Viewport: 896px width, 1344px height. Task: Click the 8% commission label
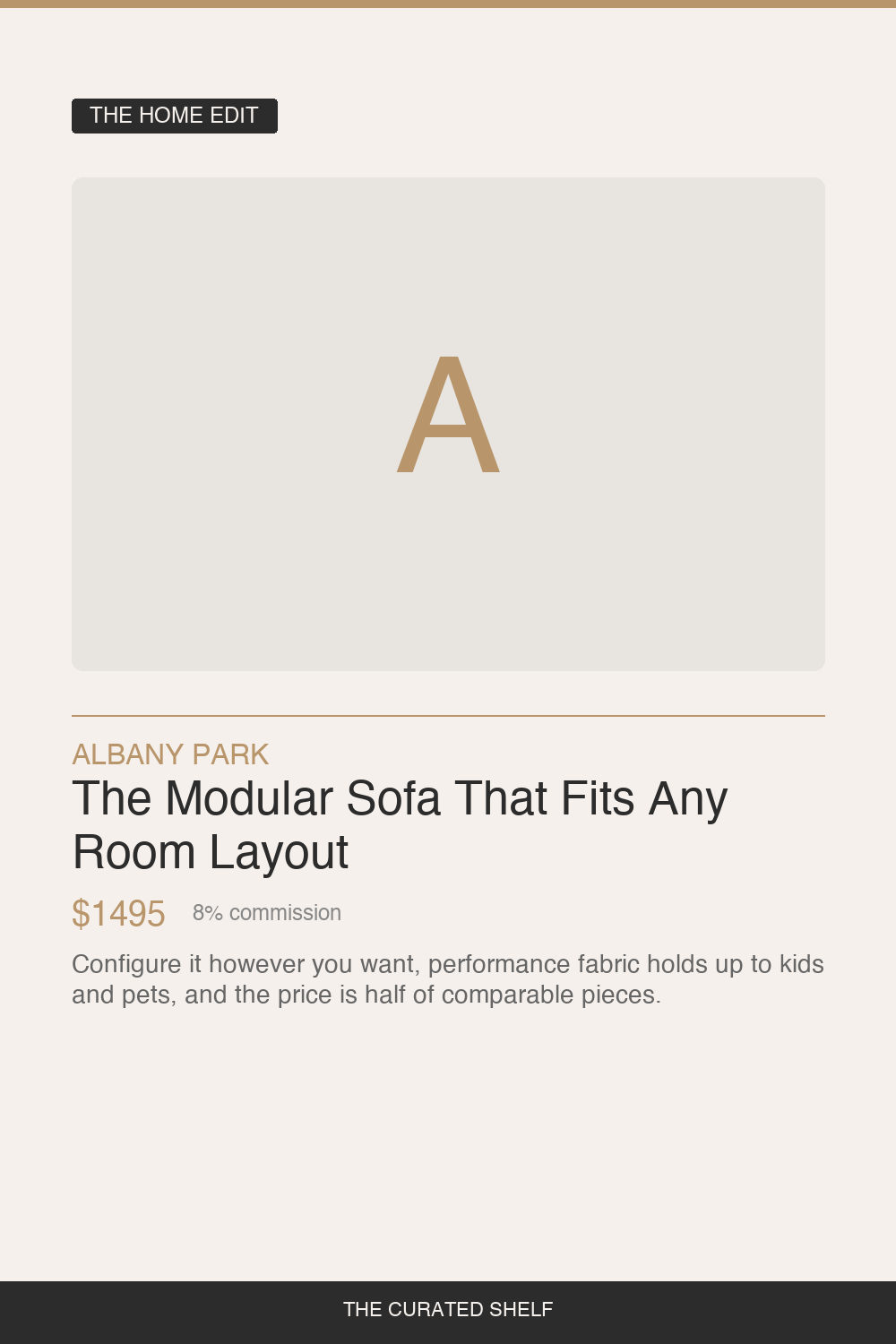267,913
